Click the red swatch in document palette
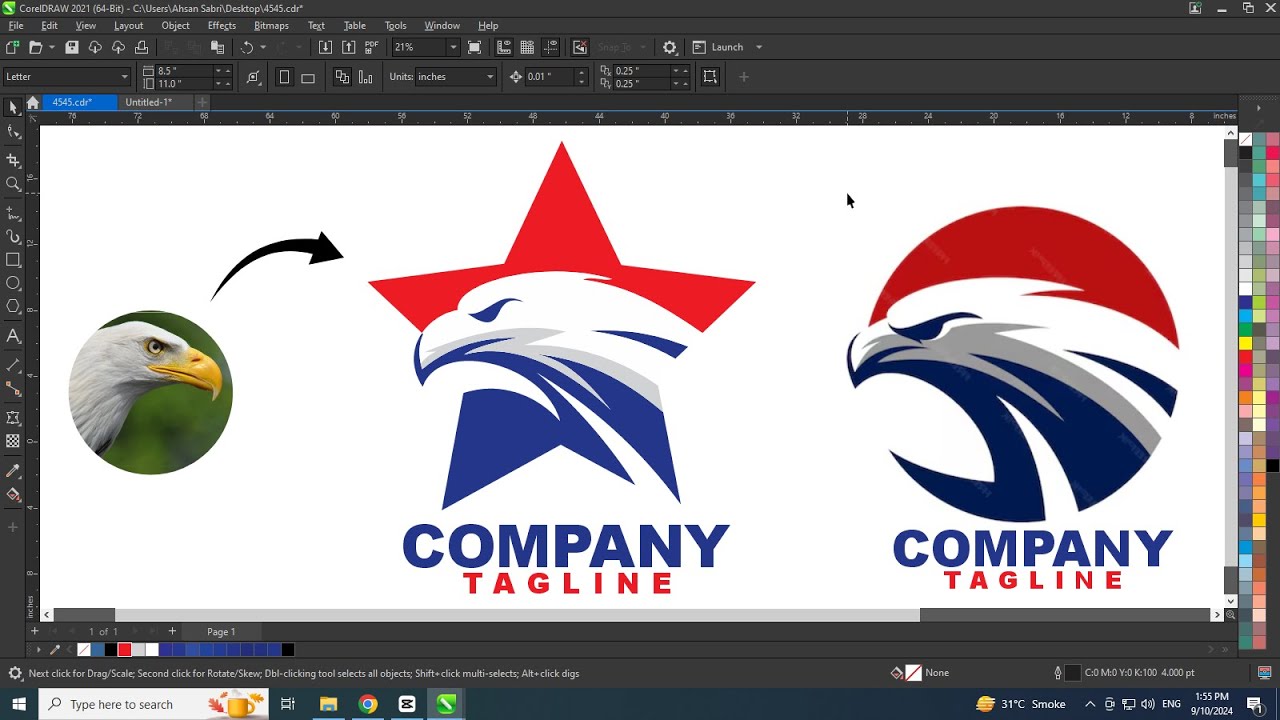This screenshot has height=720, width=1280. pos(124,650)
